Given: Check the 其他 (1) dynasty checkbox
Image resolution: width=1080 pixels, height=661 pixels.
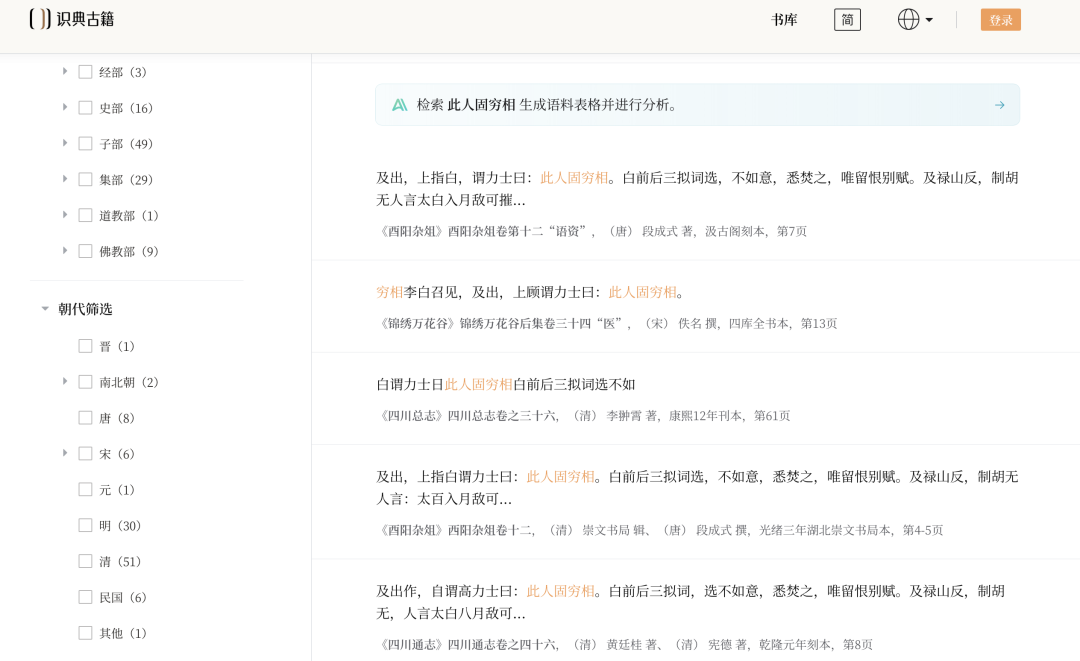Looking at the screenshot, I should click(x=85, y=632).
